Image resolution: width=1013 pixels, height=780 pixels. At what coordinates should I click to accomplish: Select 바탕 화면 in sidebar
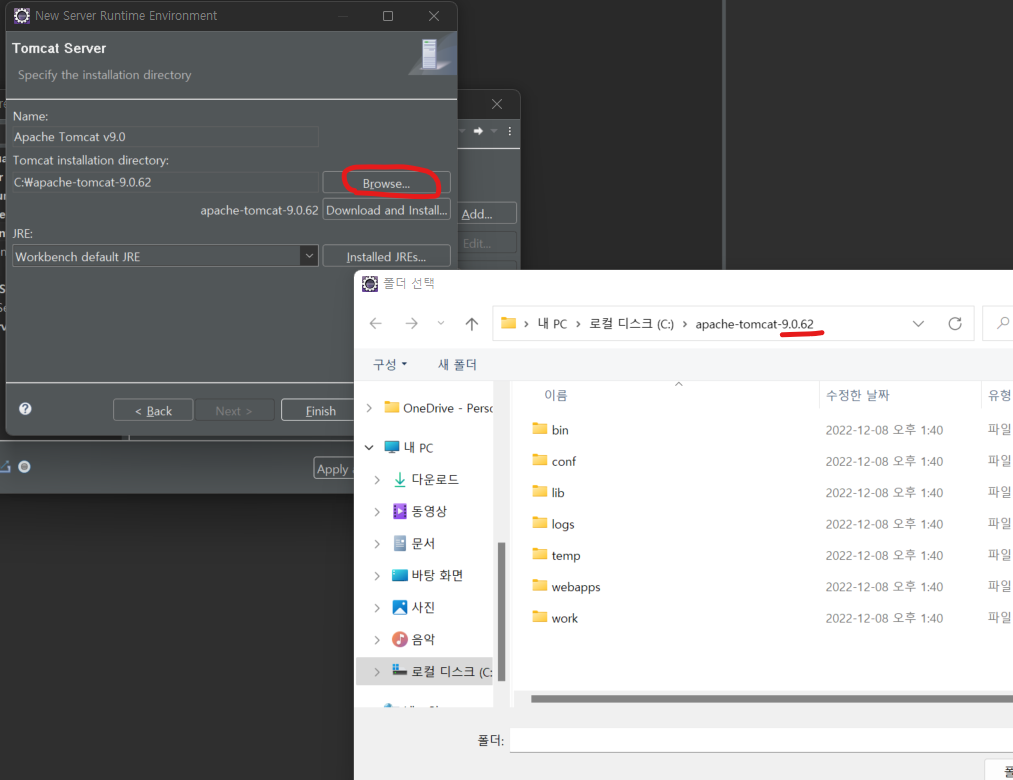tap(428, 575)
